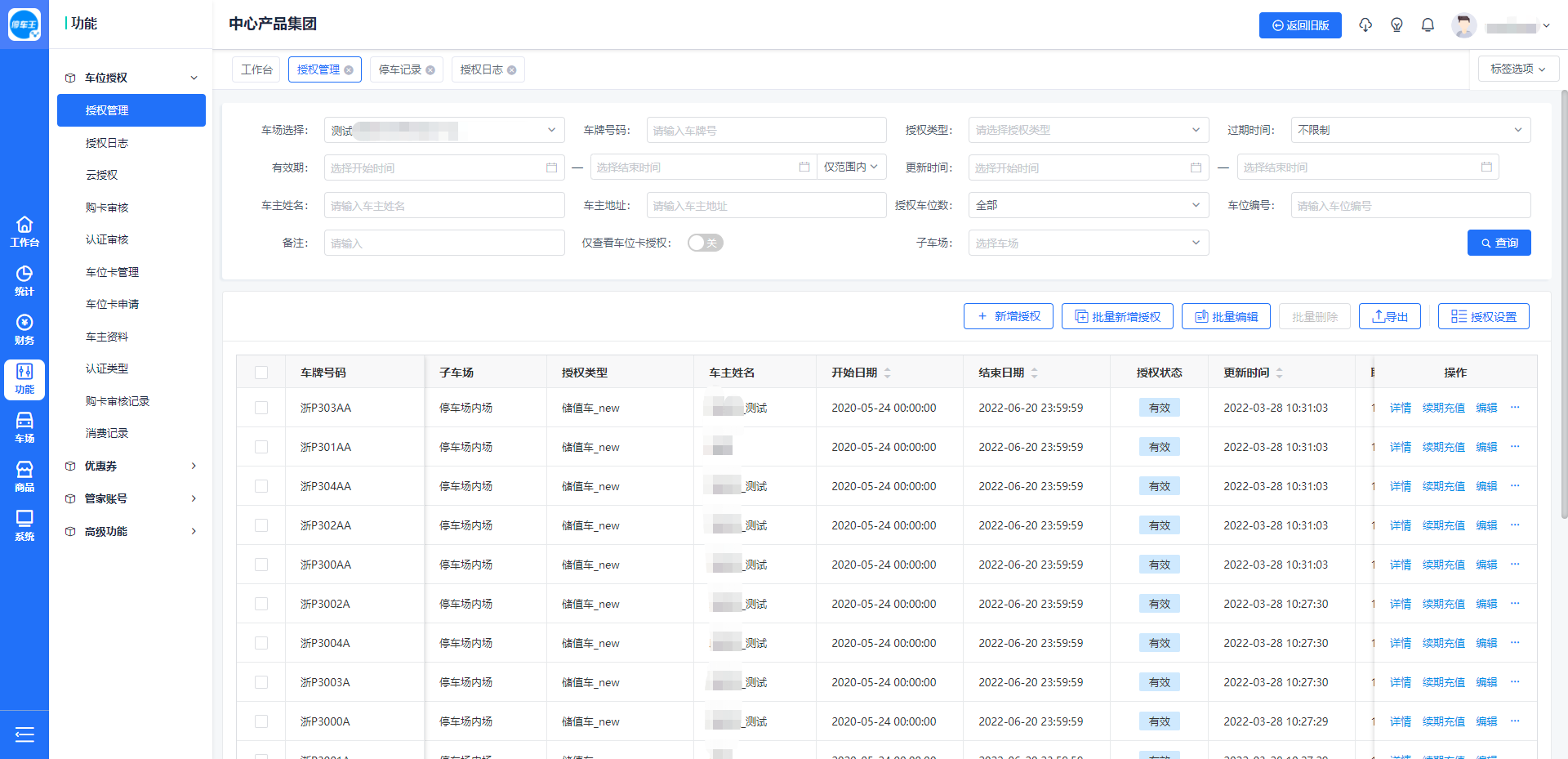The image size is (1568, 759).
Task: Toggle the 仅查看车位卡授权 switch
Action: tap(705, 243)
